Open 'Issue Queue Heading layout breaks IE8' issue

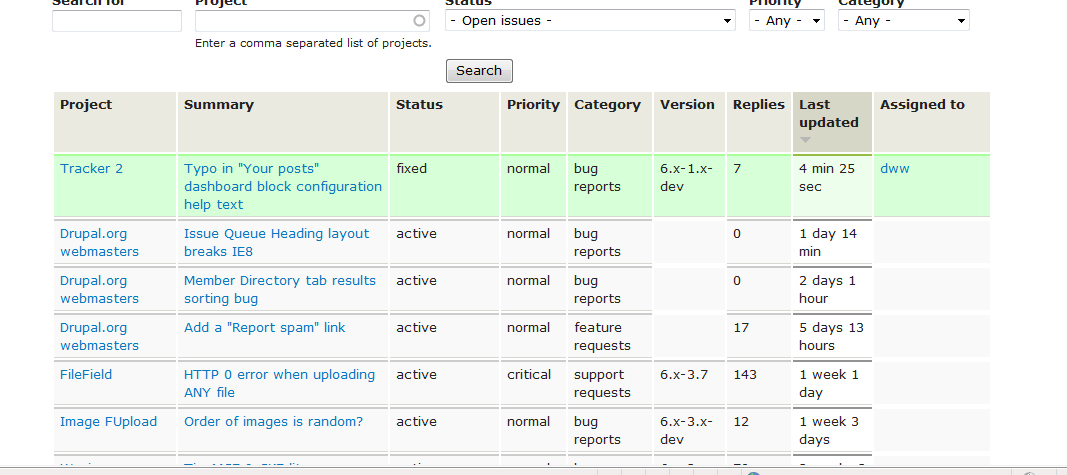(276, 242)
